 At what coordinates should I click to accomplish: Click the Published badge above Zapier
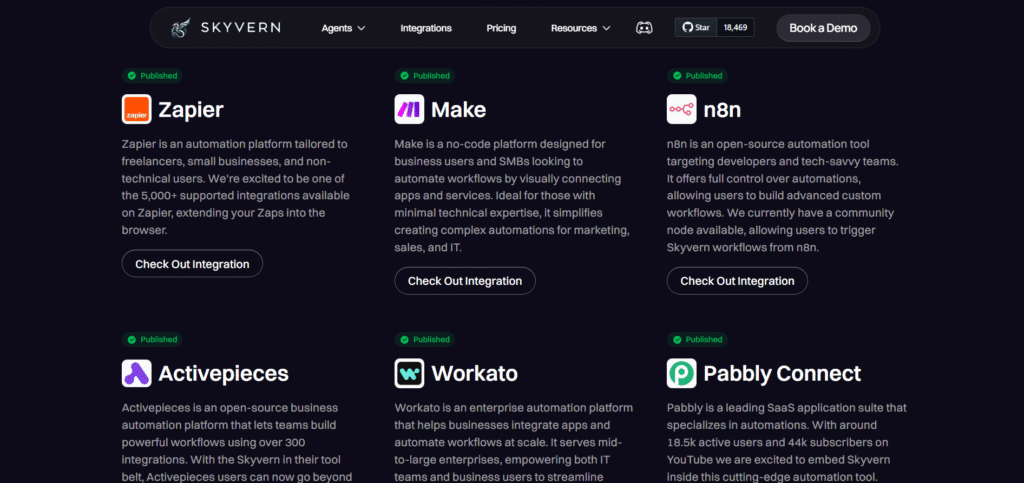point(152,76)
